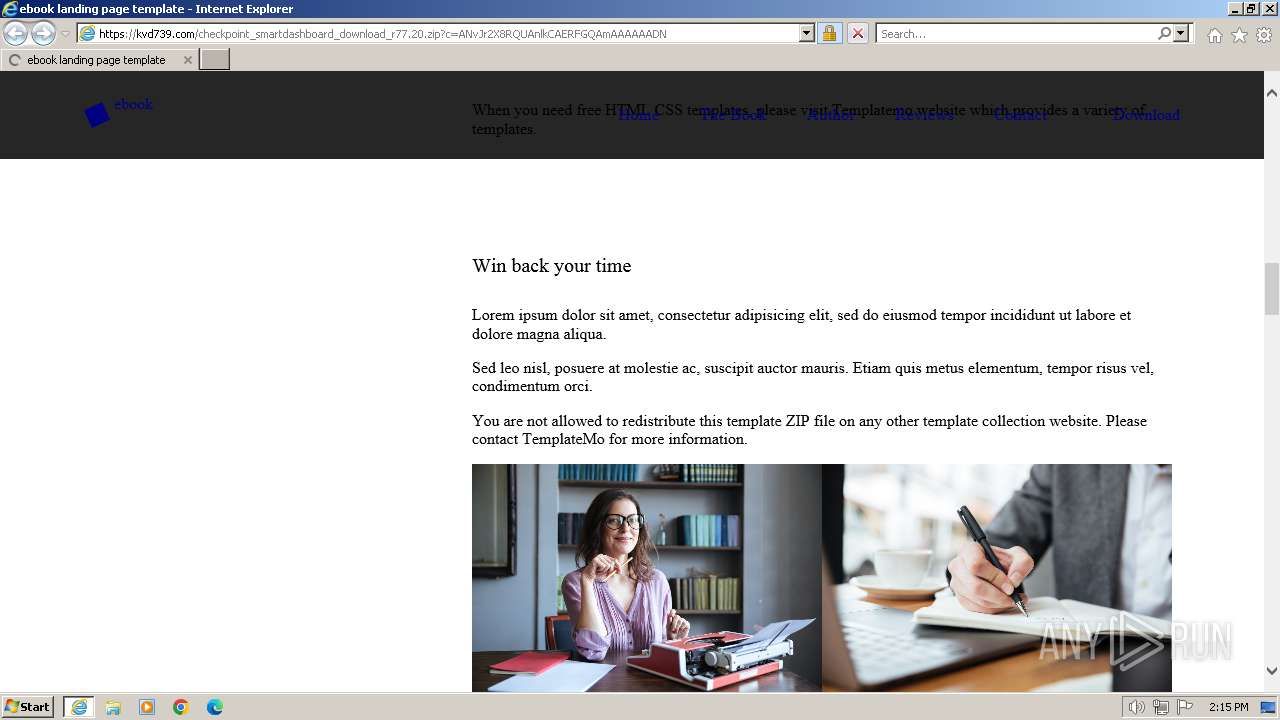Click the 2:15 PM clock
The height and width of the screenshot is (720, 1280).
point(1229,707)
